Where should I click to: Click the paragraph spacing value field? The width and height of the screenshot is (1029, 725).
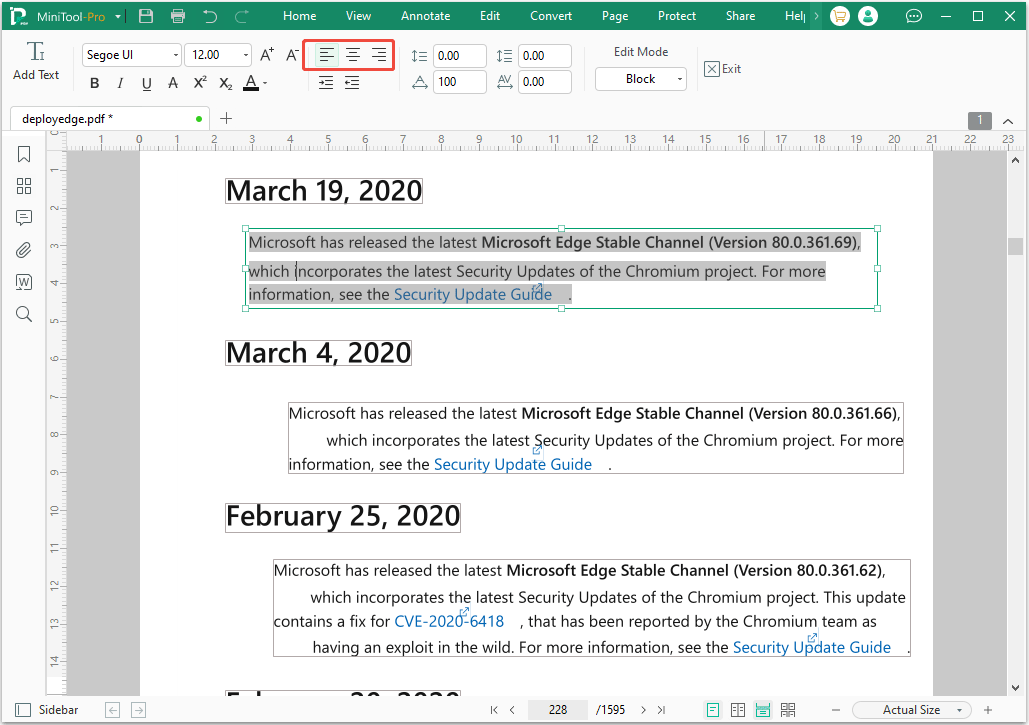pos(545,56)
